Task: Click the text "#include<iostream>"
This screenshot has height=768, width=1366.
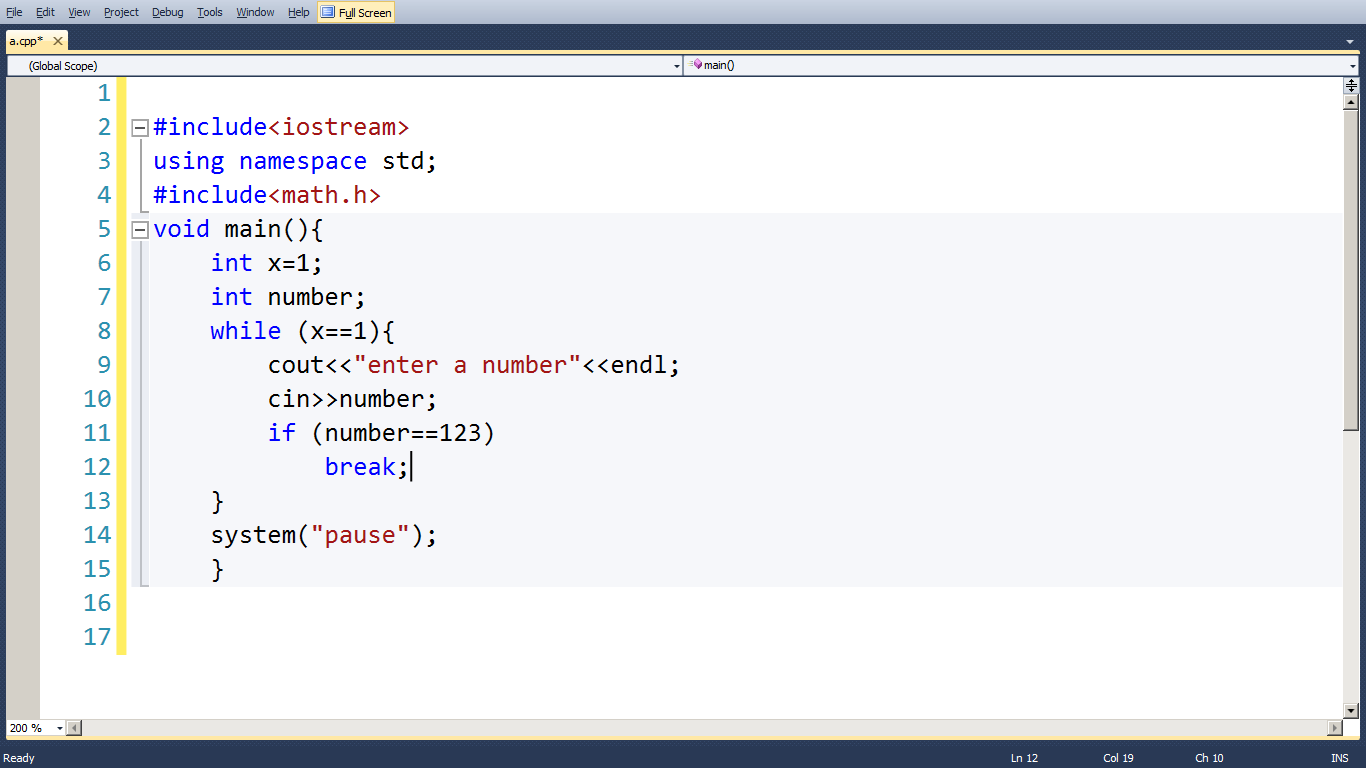Action: (281, 128)
